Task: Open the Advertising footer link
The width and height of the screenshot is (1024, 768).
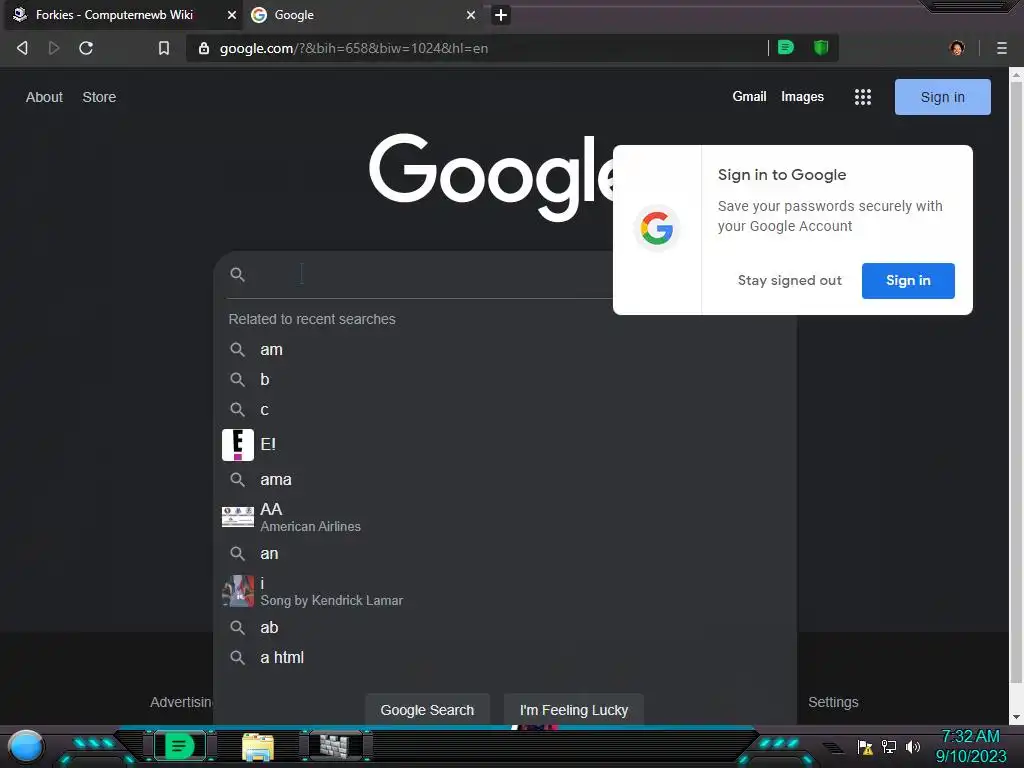Action: click(x=182, y=702)
